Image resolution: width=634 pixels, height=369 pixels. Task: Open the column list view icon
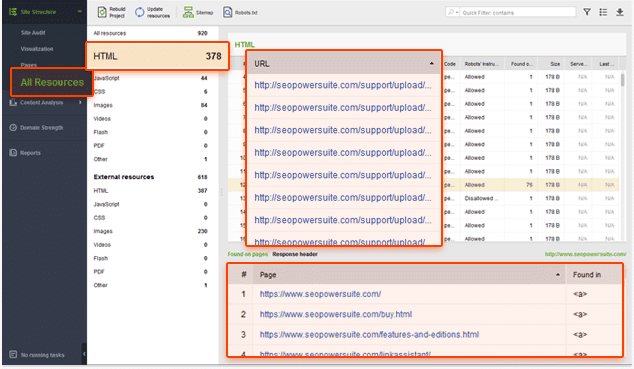point(603,12)
